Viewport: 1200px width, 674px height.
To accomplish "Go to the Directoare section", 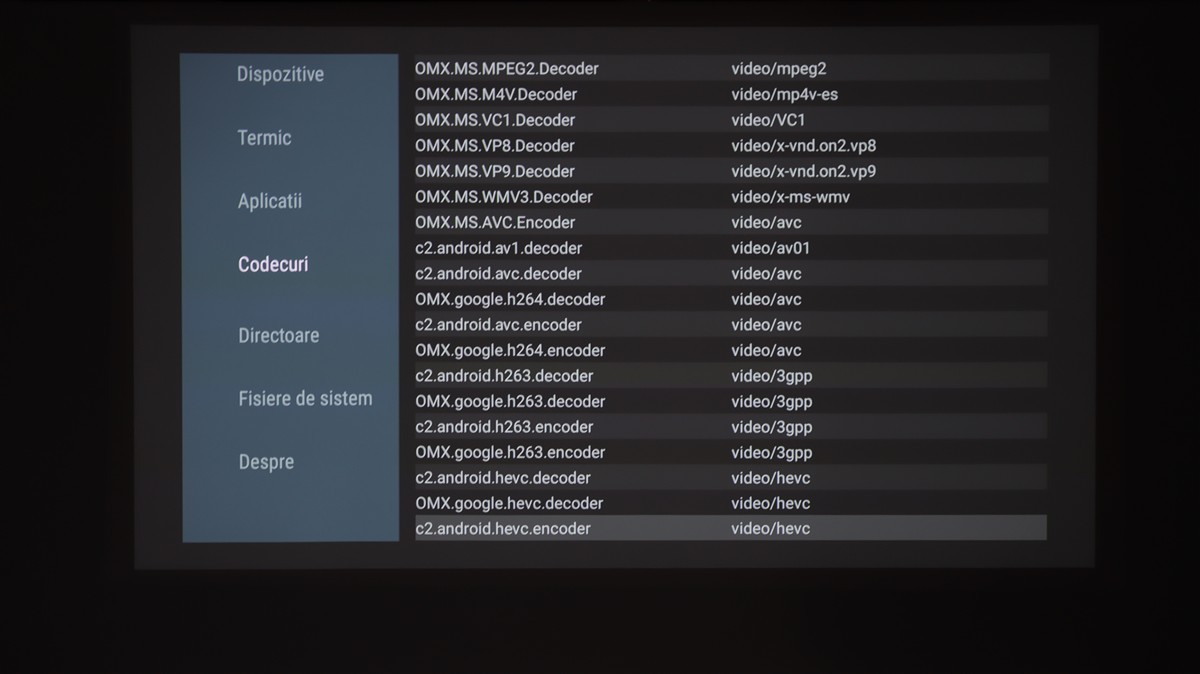I will coord(279,336).
